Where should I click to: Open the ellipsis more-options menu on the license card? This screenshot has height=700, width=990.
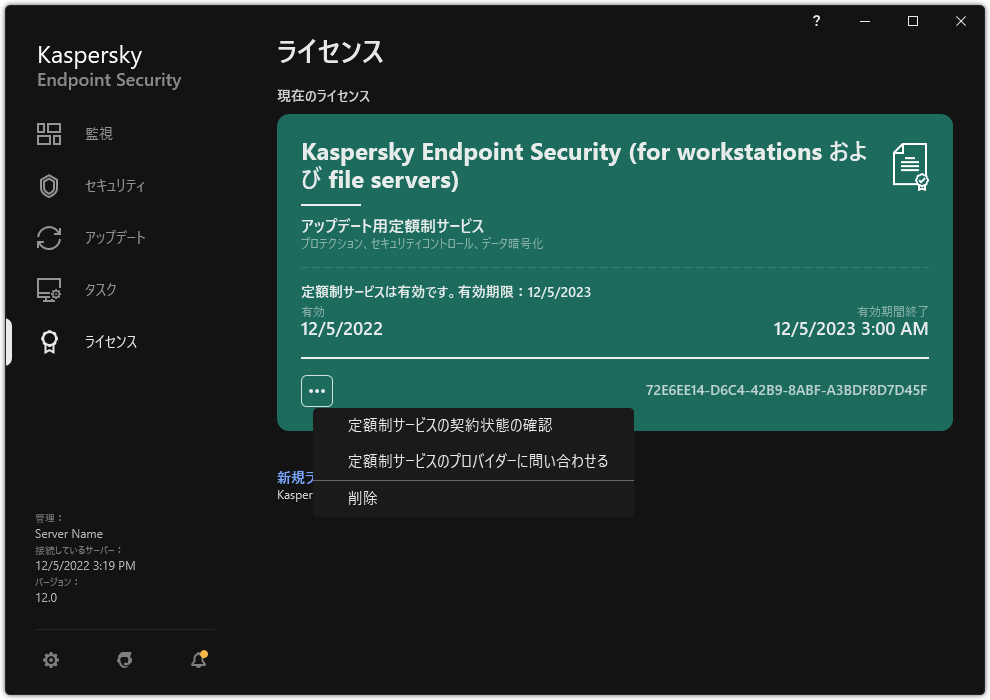pos(316,390)
